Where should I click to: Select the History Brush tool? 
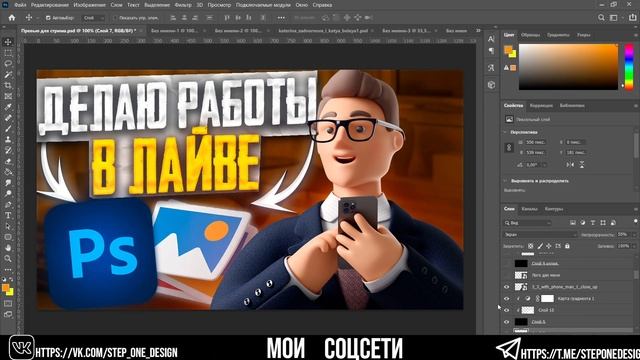tap(8, 150)
